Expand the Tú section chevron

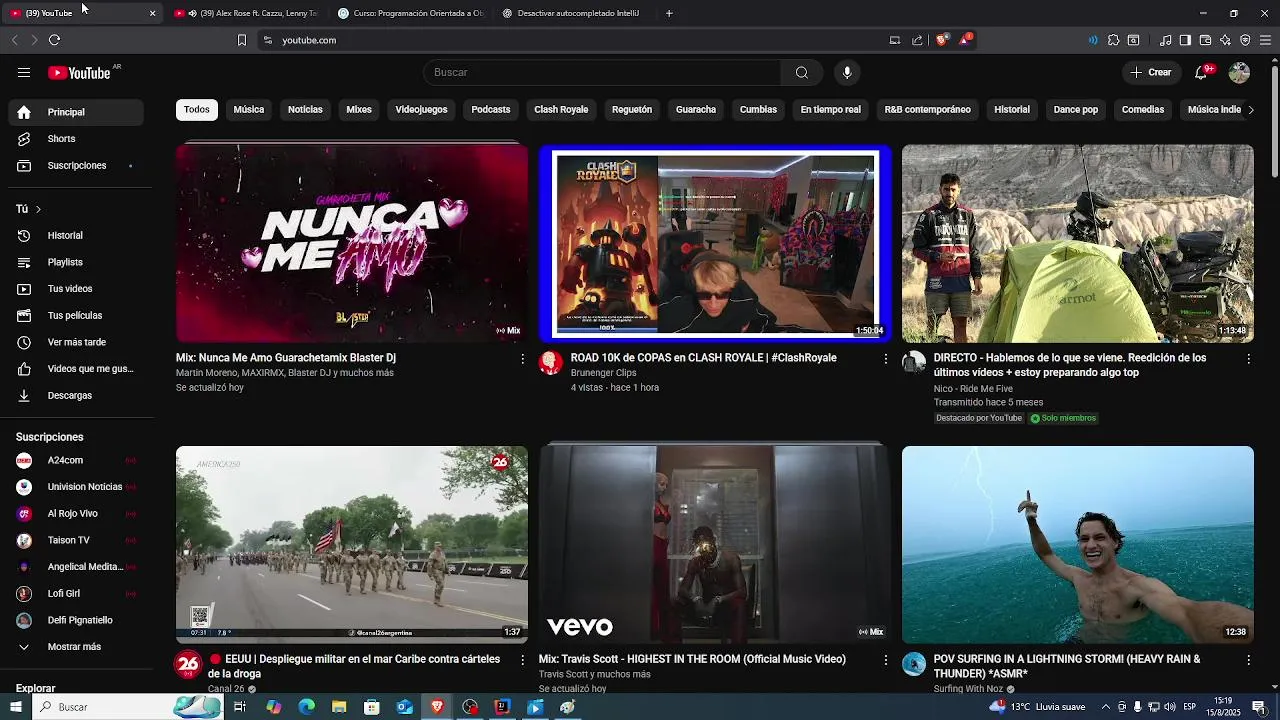pos(38,209)
